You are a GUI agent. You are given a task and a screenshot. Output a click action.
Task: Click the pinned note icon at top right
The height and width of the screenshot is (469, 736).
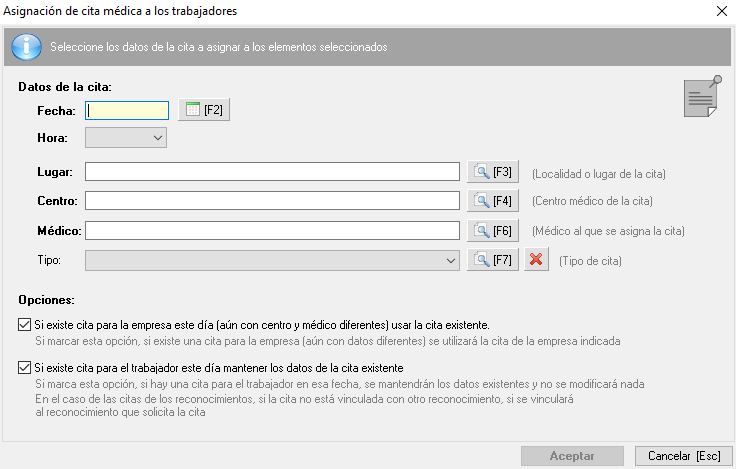click(x=702, y=96)
